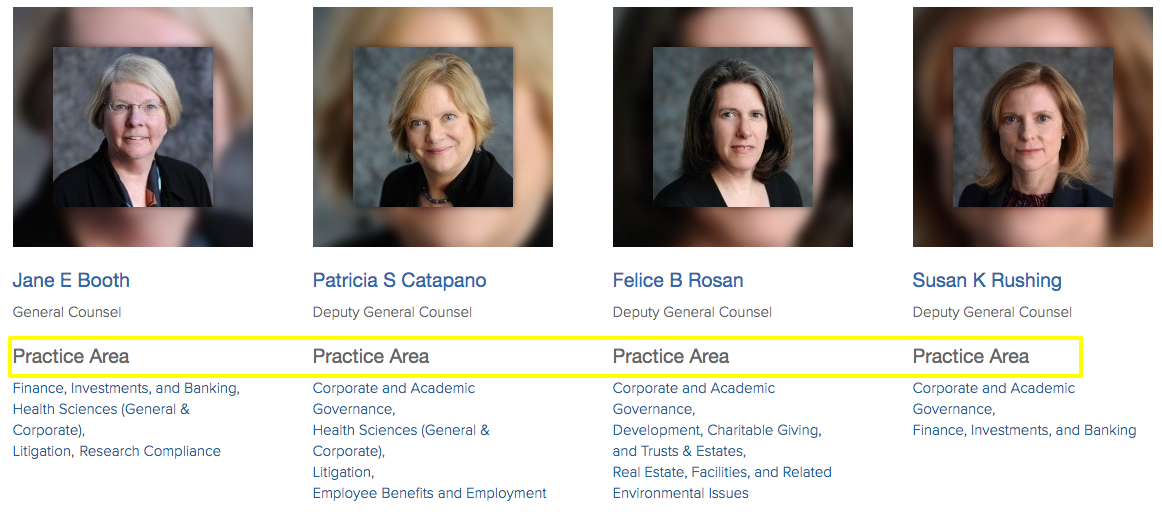Open Jane Booth's Finance, Investments, and Banking link
Viewport: 1162px width, 514px height.
pos(125,388)
